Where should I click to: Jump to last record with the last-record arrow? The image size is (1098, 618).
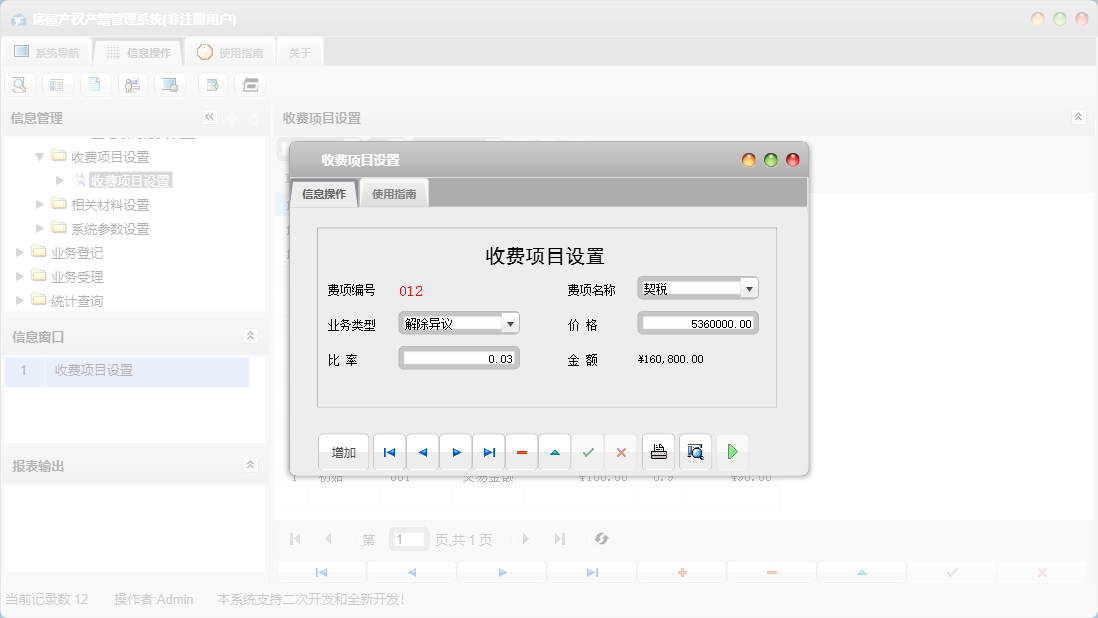click(x=489, y=452)
